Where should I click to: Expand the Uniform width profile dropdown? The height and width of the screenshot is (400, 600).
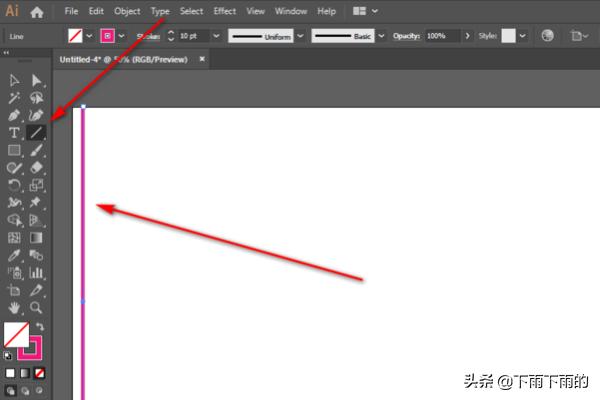point(299,35)
